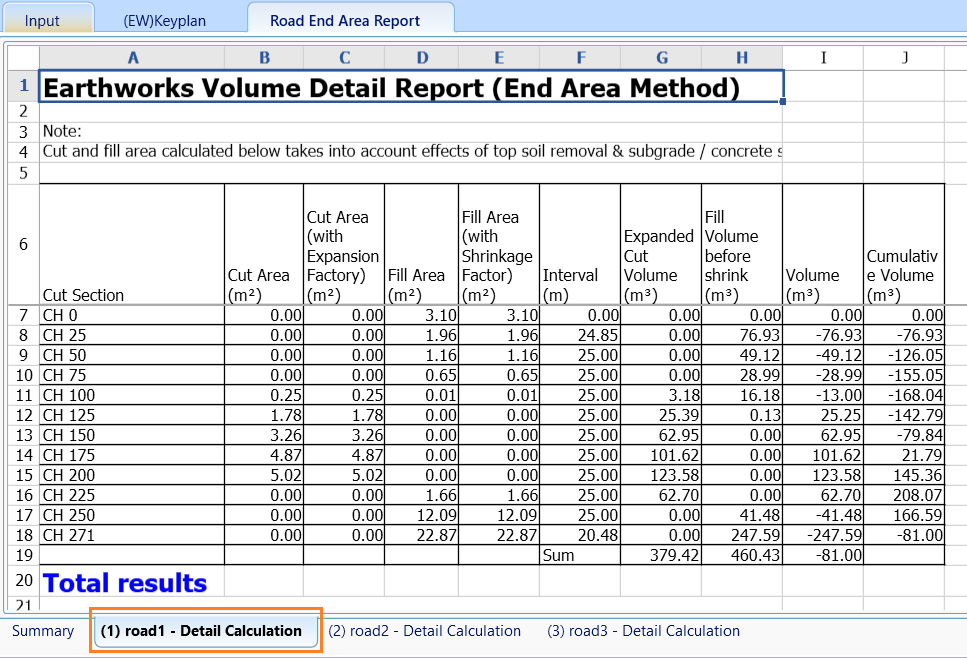
Task: Open the (2) road2 - Detail Calculation sheet
Action: [424, 631]
